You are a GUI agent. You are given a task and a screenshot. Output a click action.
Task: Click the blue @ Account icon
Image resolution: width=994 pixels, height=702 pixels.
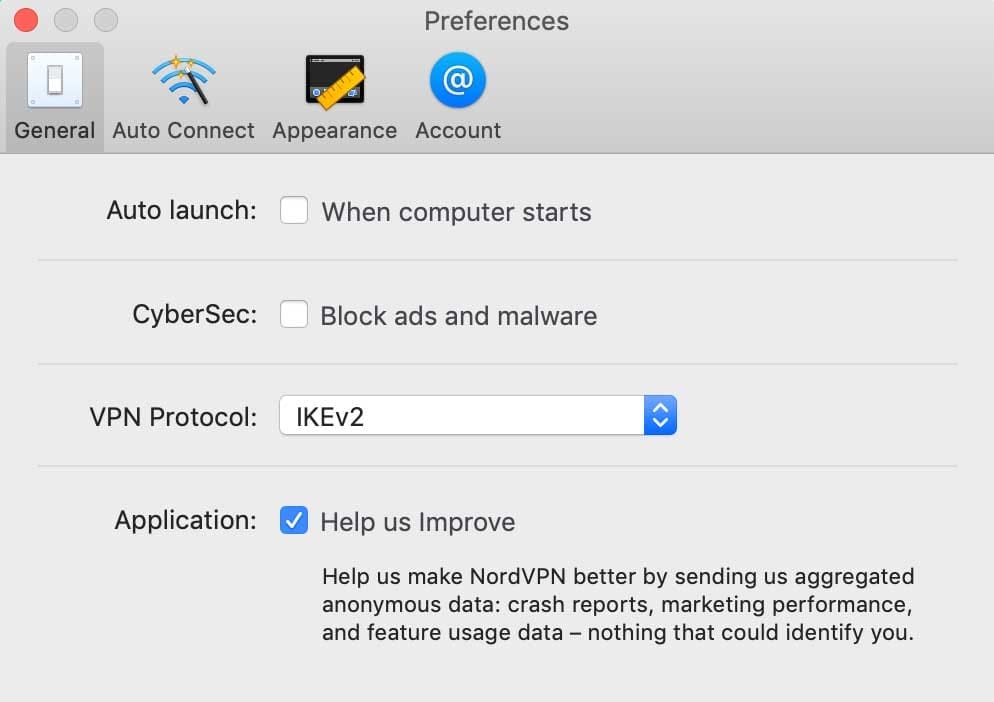pos(457,81)
